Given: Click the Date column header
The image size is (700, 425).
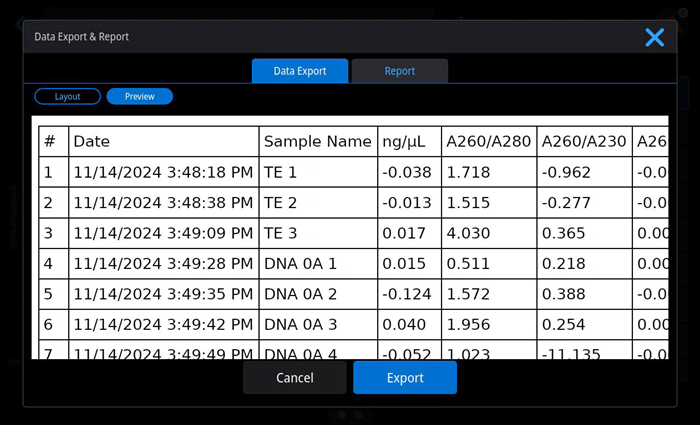Looking at the screenshot, I should 164,142.
